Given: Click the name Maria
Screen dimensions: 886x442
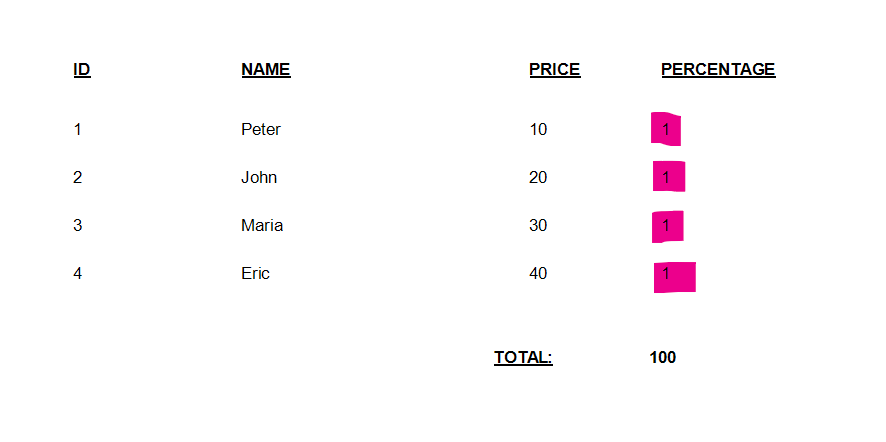Looking at the screenshot, I should click(262, 226).
